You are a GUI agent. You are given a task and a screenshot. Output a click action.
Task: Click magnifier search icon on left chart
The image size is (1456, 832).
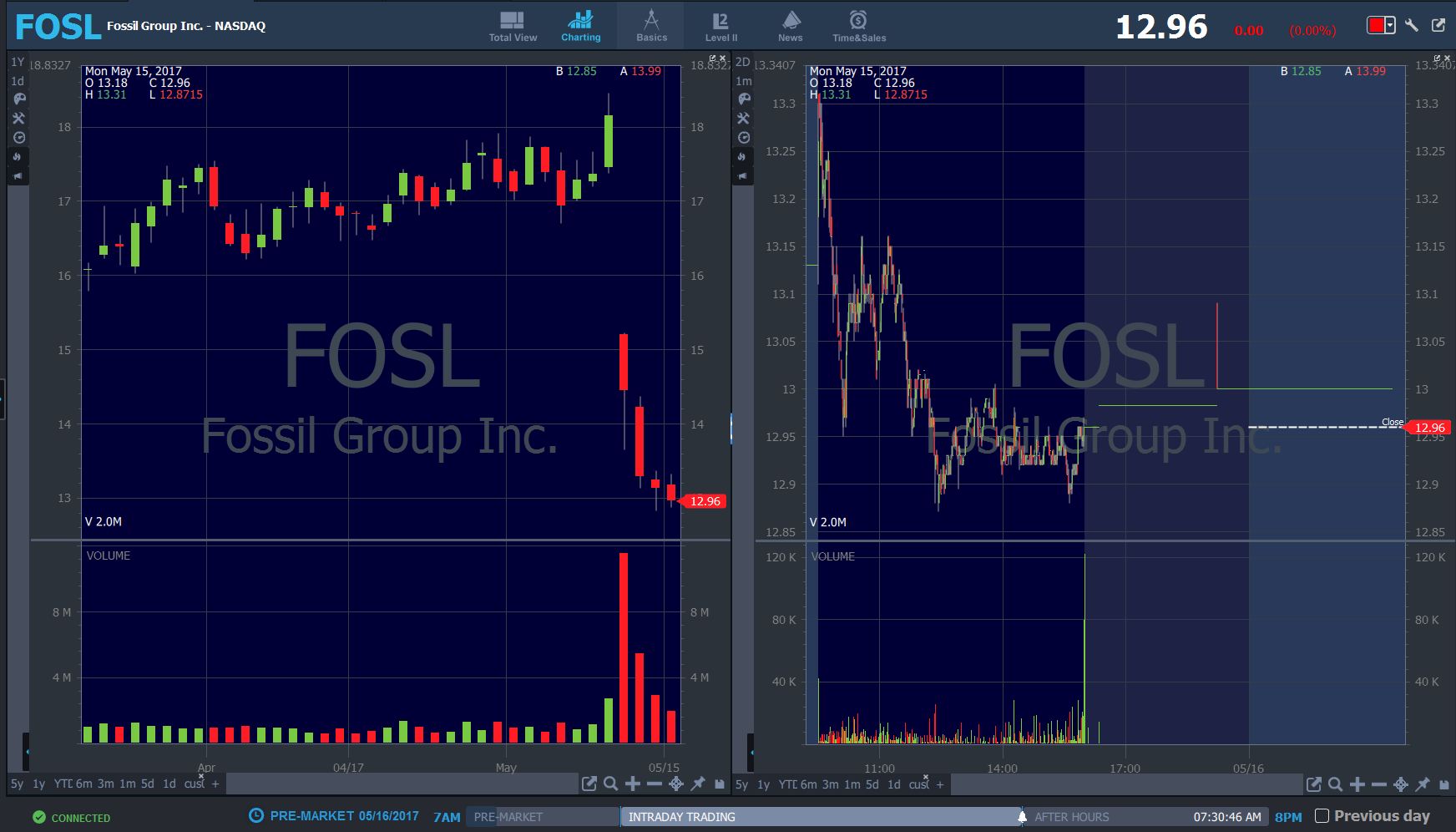611,784
